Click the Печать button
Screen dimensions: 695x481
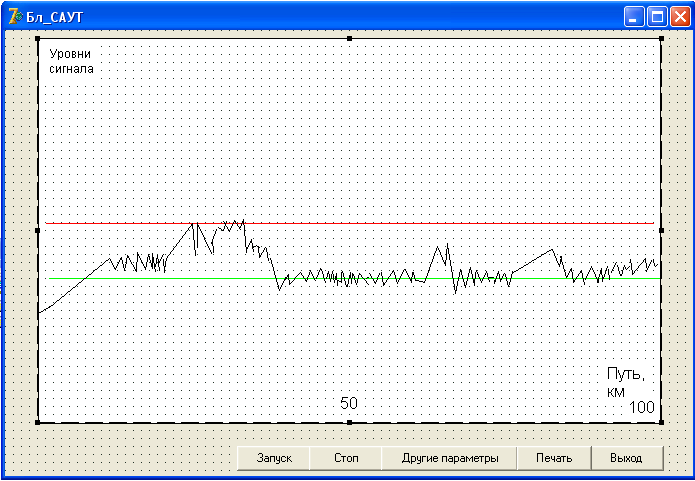pyautogui.click(x=554, y=458)
